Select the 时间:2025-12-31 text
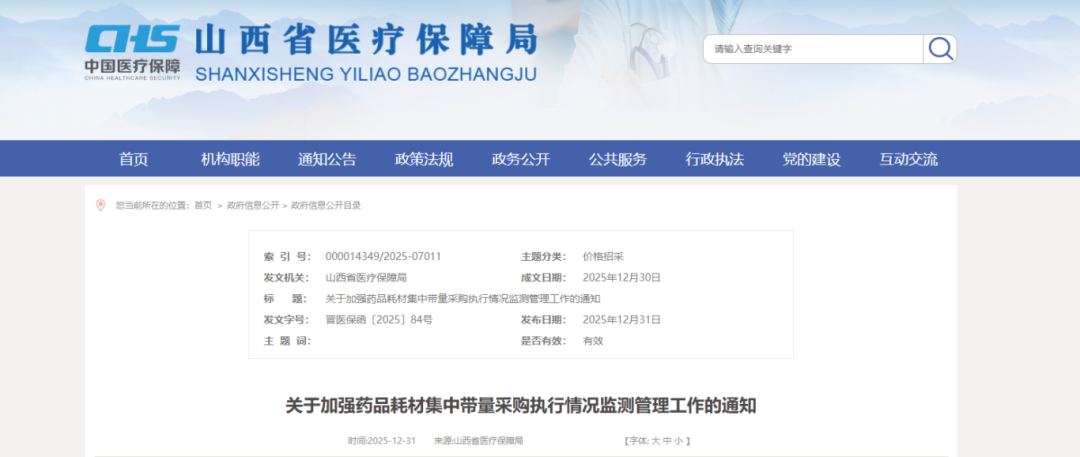1080x457 pixels. (382, 440)
